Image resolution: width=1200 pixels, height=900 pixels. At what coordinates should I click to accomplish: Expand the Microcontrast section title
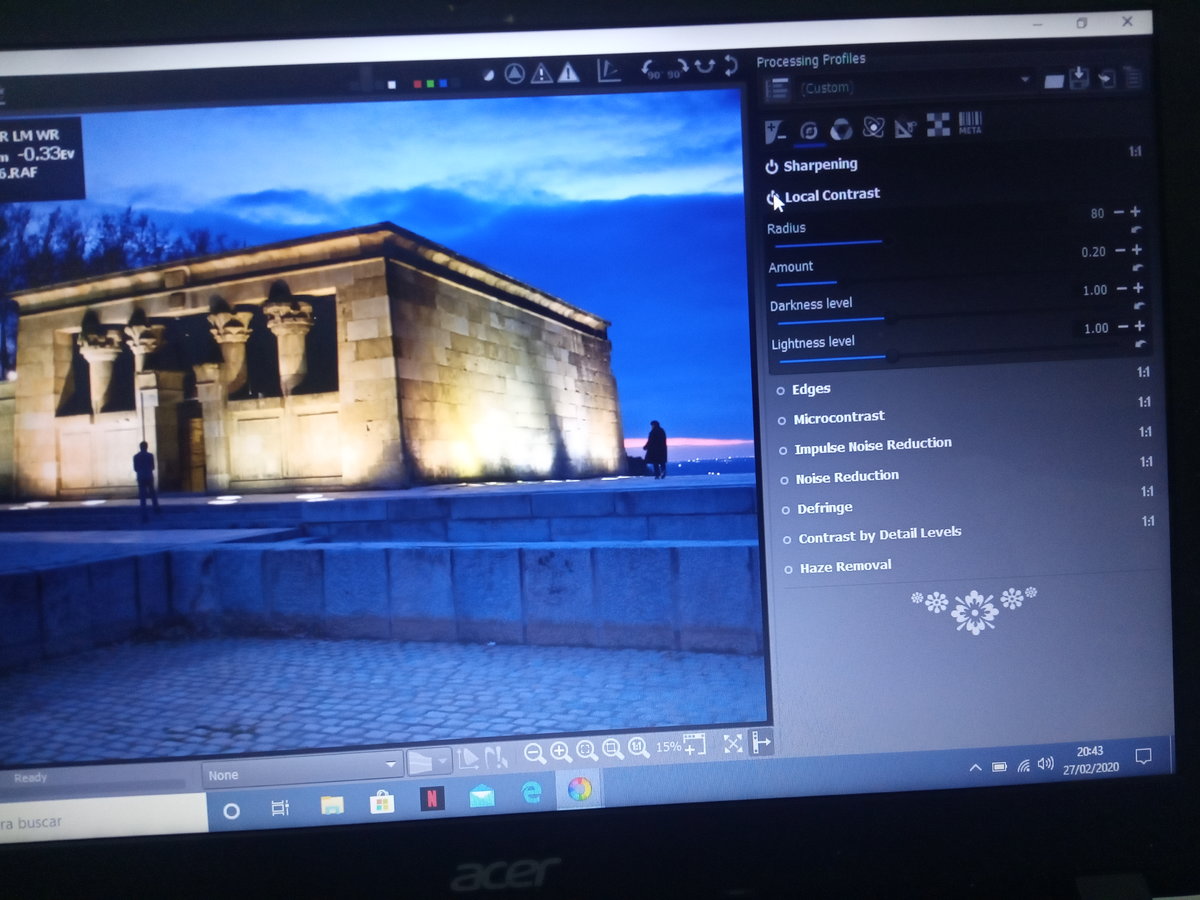839,417
